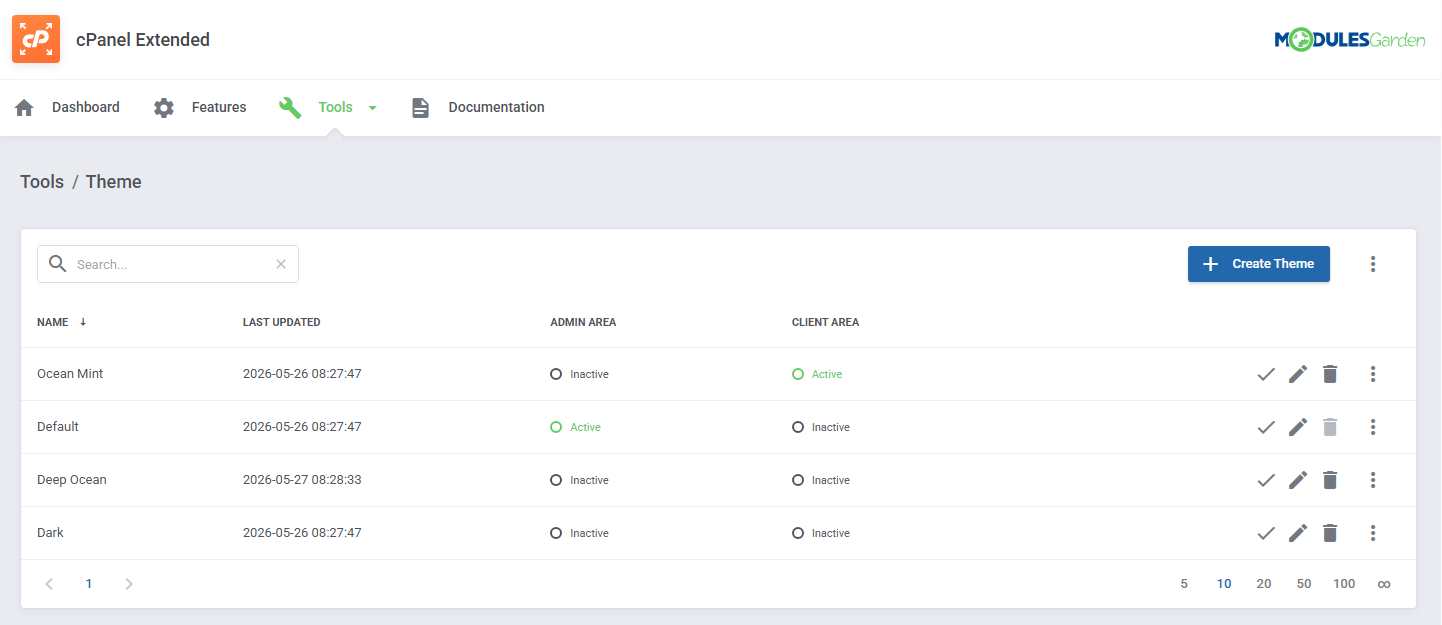The height and width of the screenshot is (625, 1442).
Task: Open more actions for Ocean Mint
Action: click(x=1373, y=374)
